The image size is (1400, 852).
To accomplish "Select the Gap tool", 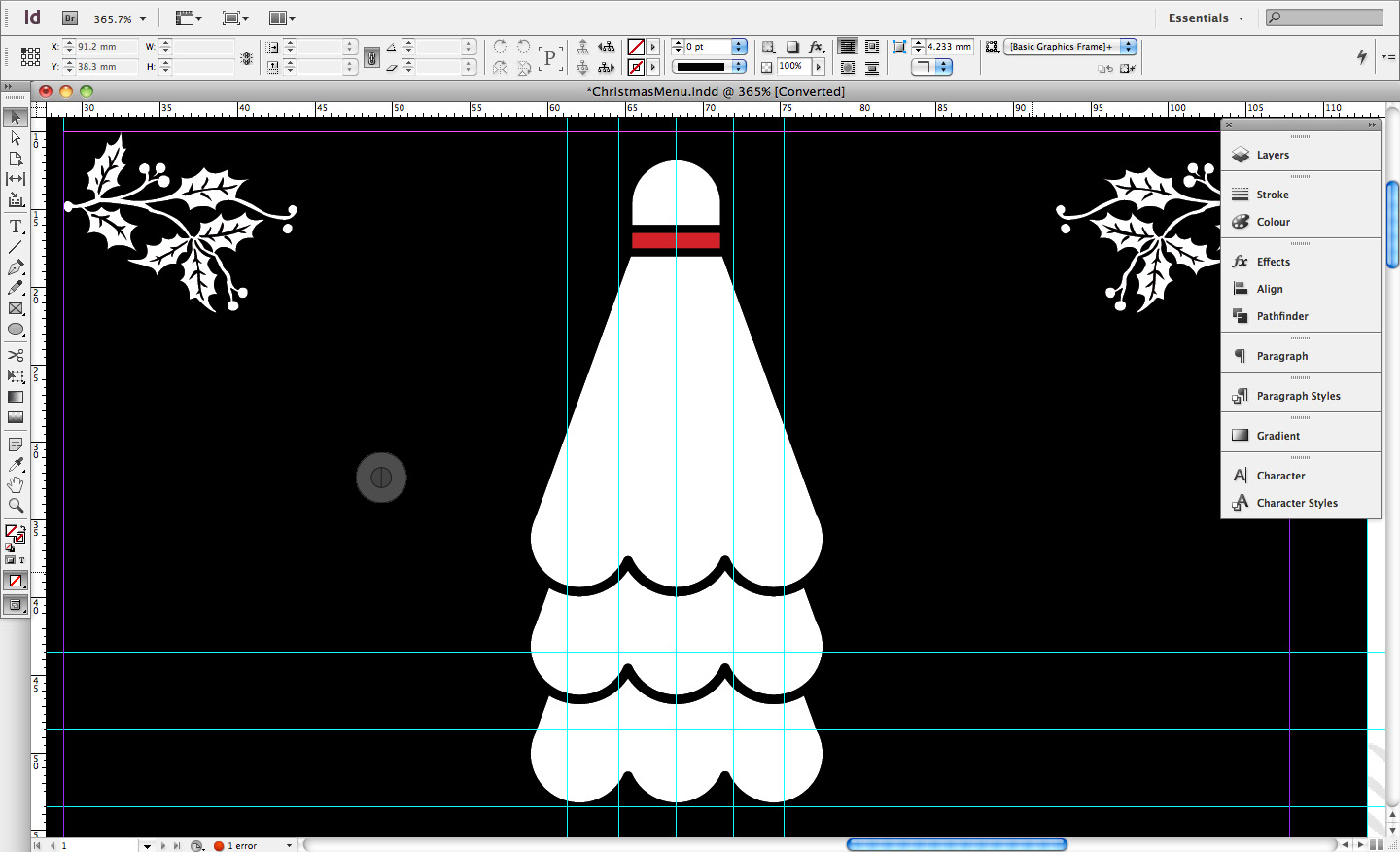I will [16, 179].
